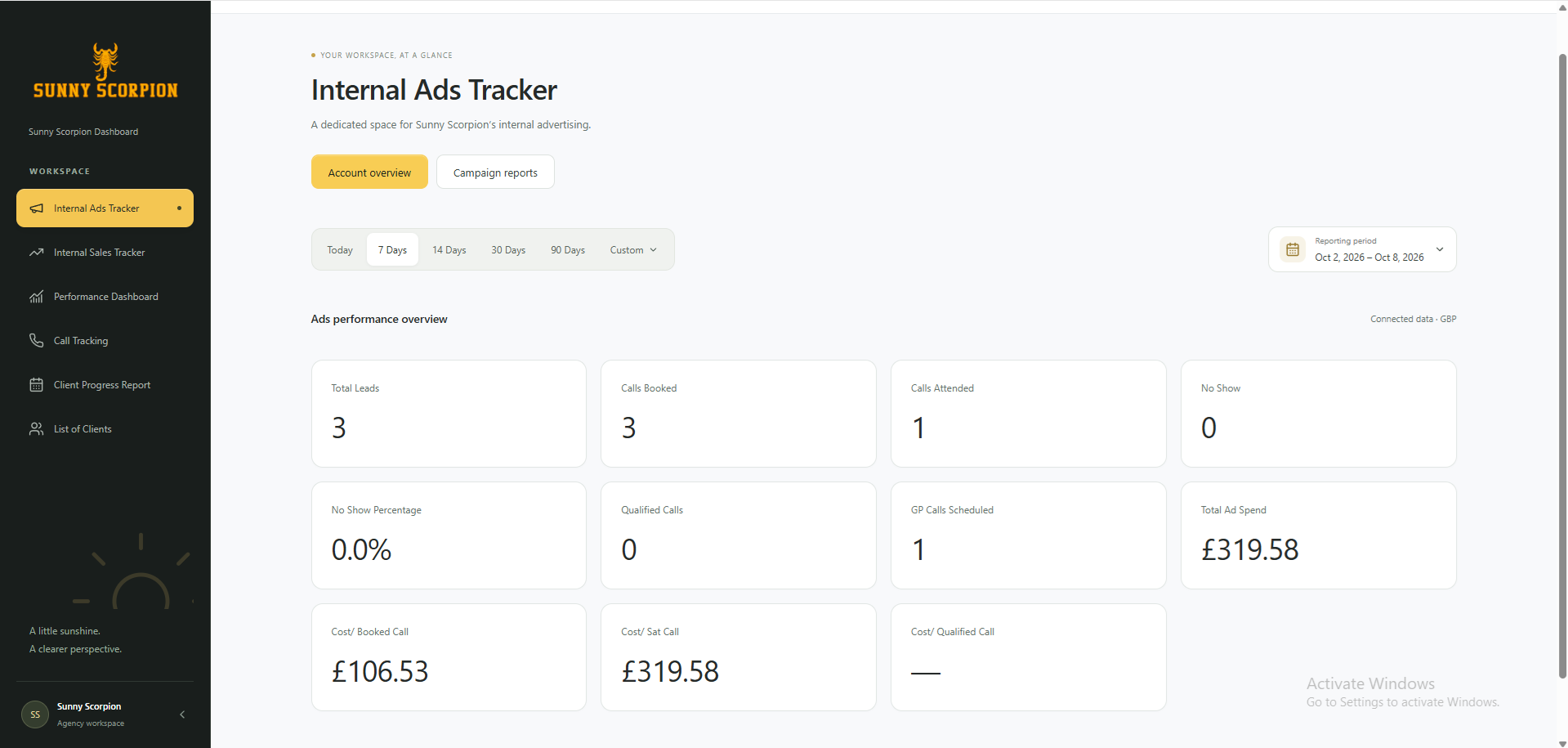The width and height of the screenshot is (1568, 748).
Task: Click the Calls Booked card
Action: (739, 414)
